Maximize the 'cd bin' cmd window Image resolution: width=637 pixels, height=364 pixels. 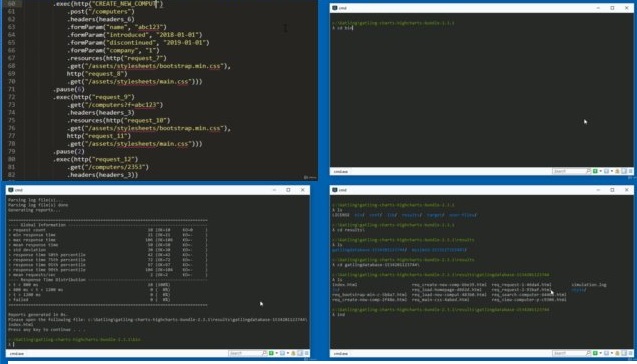click(x=612, y=8)
